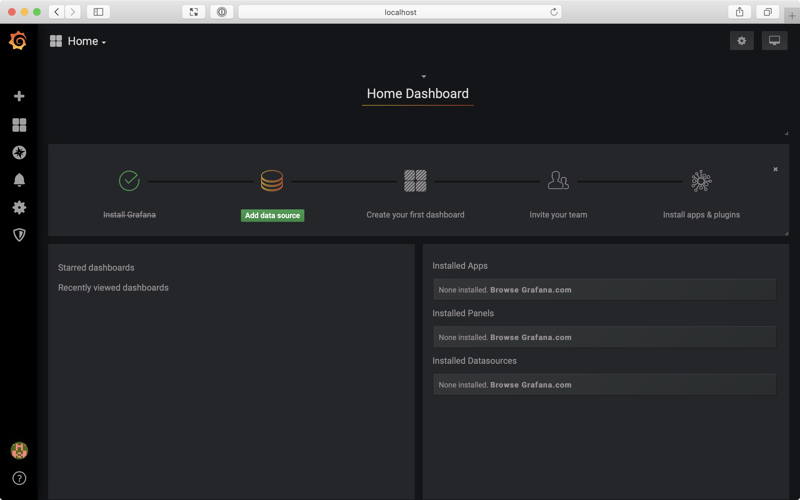Click the Grafana logo in sidebar

click(x=18, y=40)
